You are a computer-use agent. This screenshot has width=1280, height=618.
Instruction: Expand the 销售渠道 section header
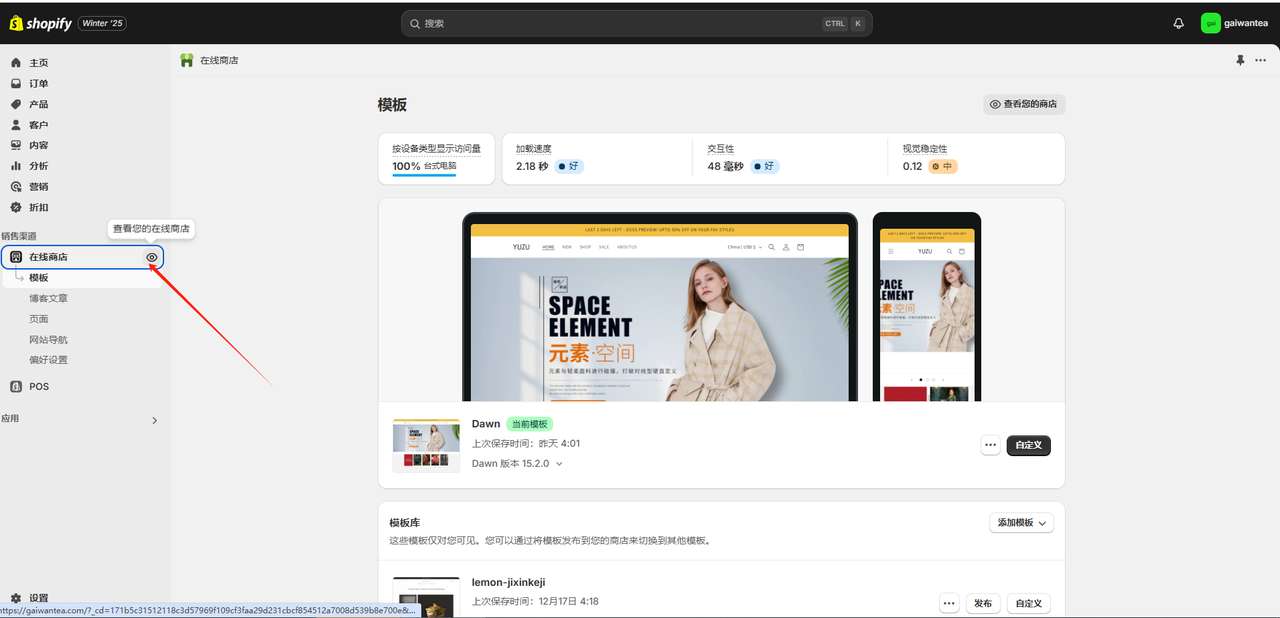point(18,236)
